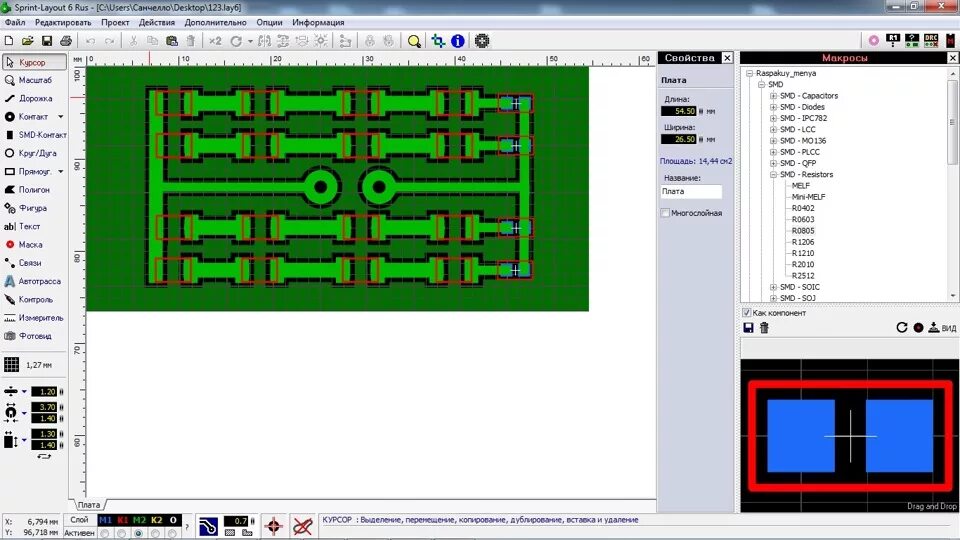Viewport: 960px width, 540px height.
Task: Click the pink ring macros icon
Action: pyautogui.click(x=874, y=41)
